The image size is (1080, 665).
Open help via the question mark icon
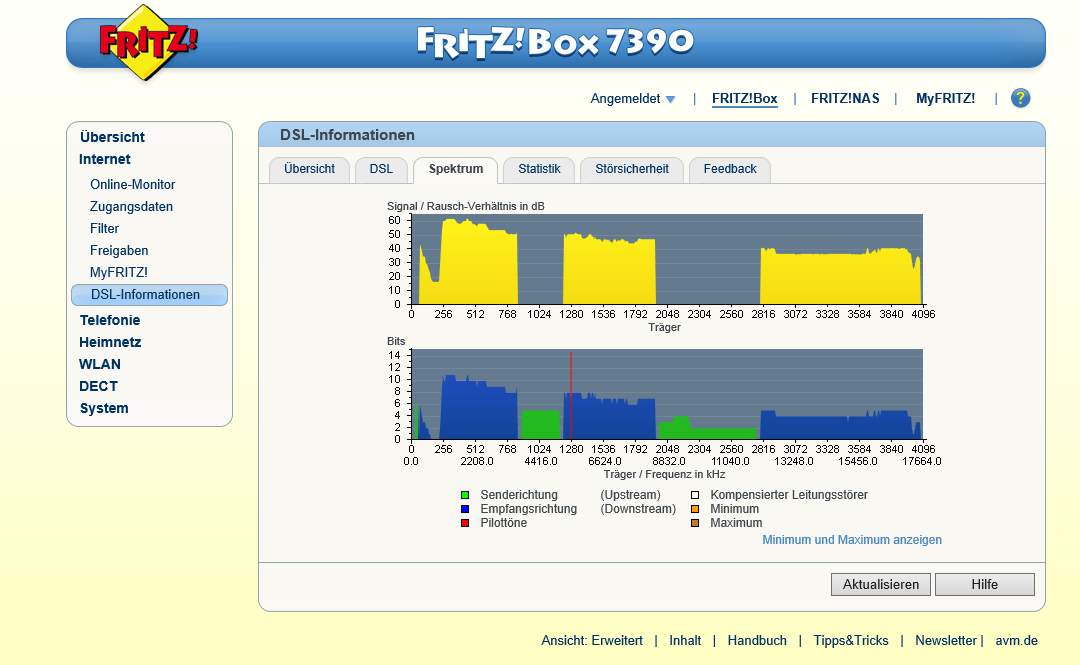click(1020, 98)
